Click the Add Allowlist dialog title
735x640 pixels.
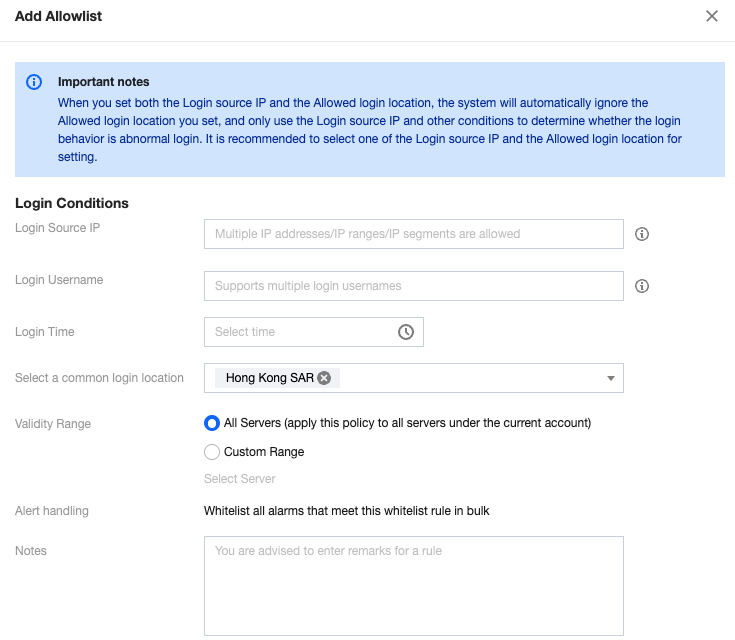coord(58,16)
